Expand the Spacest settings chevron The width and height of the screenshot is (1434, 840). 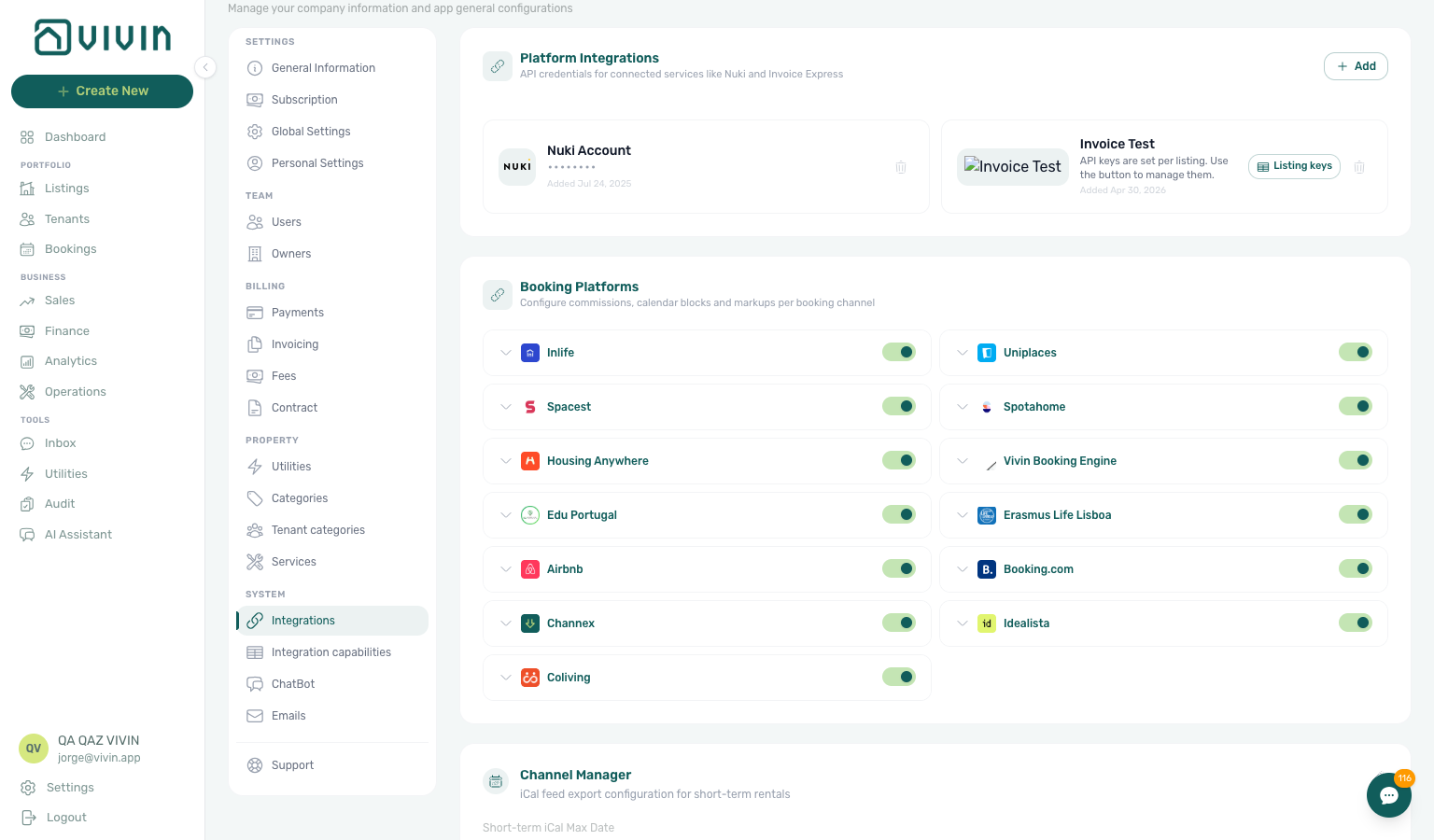point(505,407)
